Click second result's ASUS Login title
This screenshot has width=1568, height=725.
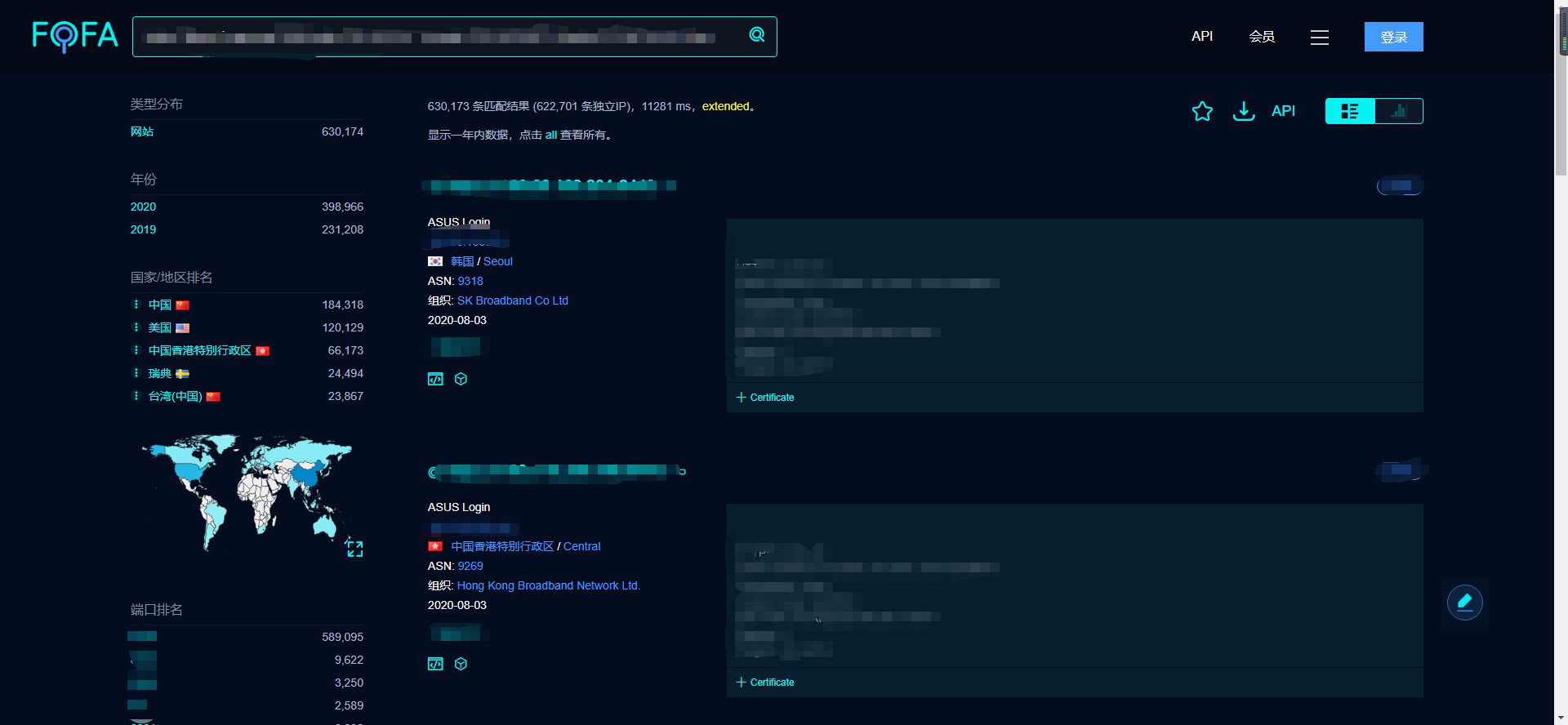click(x=459, y=507)
